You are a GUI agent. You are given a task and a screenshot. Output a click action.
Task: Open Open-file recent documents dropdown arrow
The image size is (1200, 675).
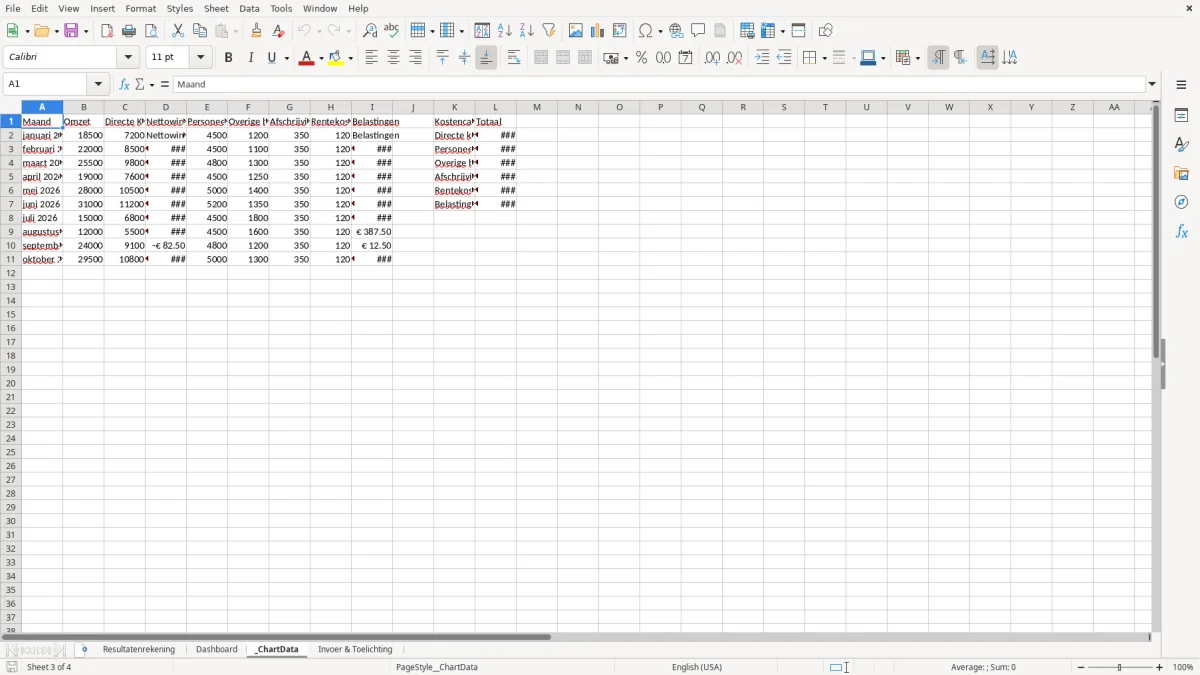click(x=55, y=31)
